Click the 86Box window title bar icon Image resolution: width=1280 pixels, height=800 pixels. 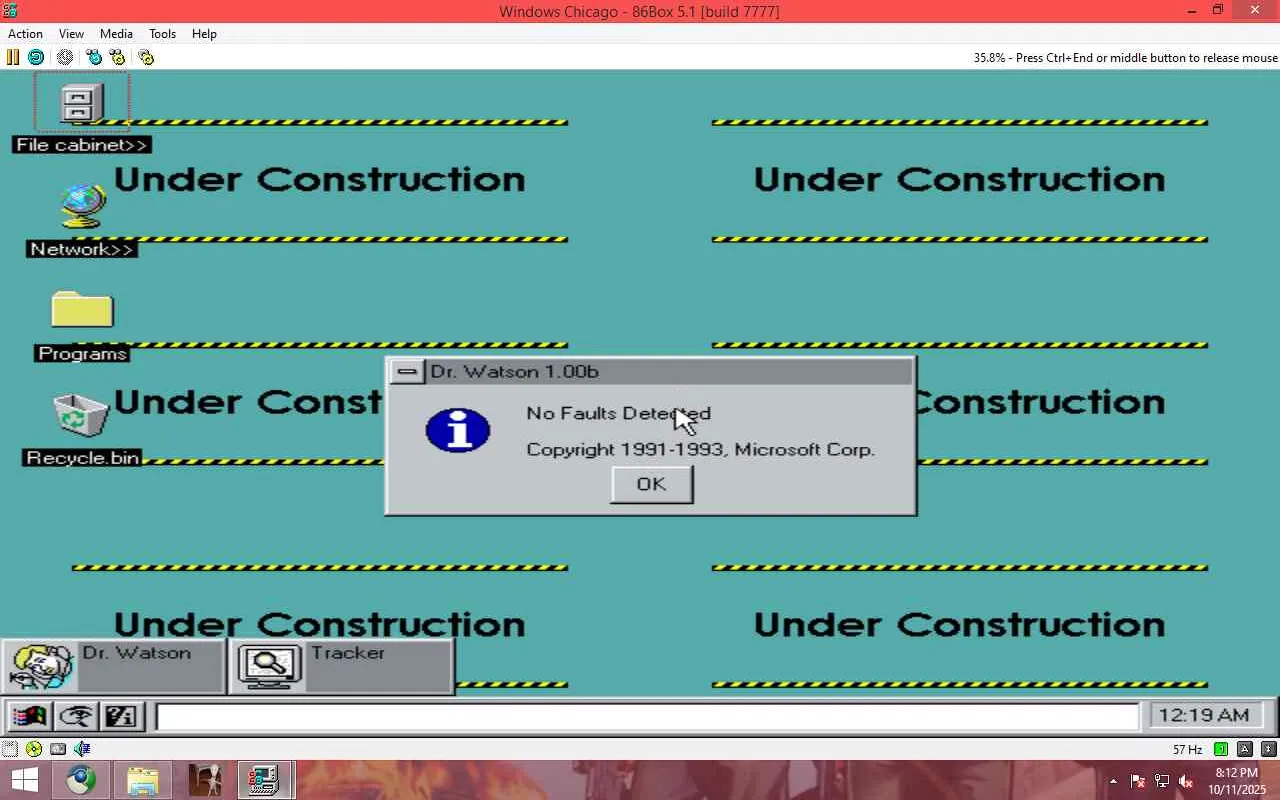tap(11, 11)
